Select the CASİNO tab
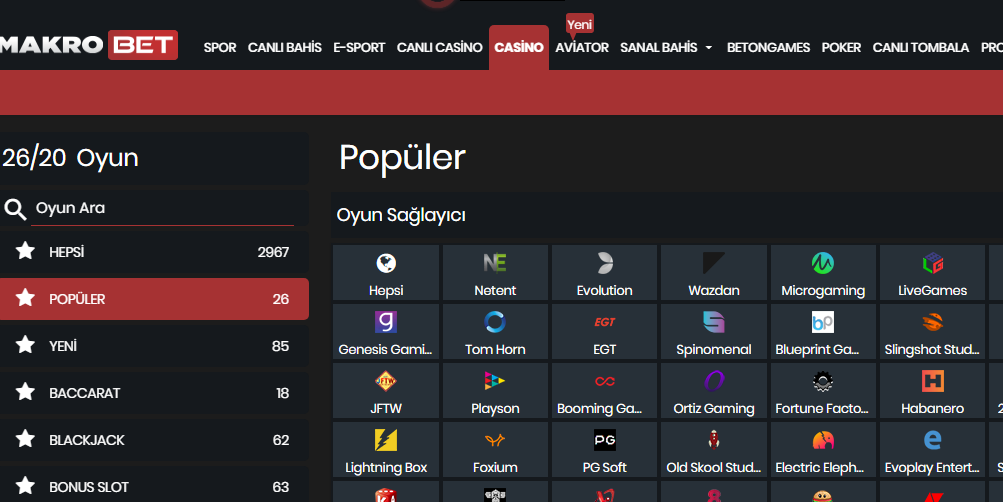The height and width of the screenshot is (502, 1003). pos(519,47)
